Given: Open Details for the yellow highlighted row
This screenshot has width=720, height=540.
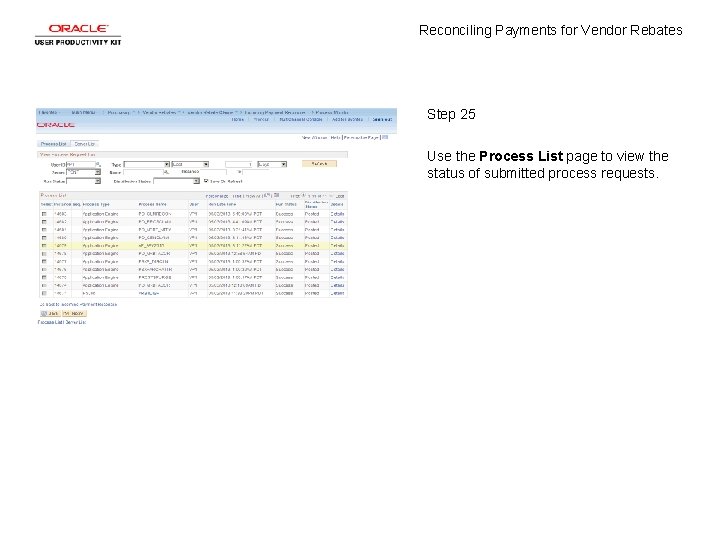Looking at the screenshot, I should 338,246.
